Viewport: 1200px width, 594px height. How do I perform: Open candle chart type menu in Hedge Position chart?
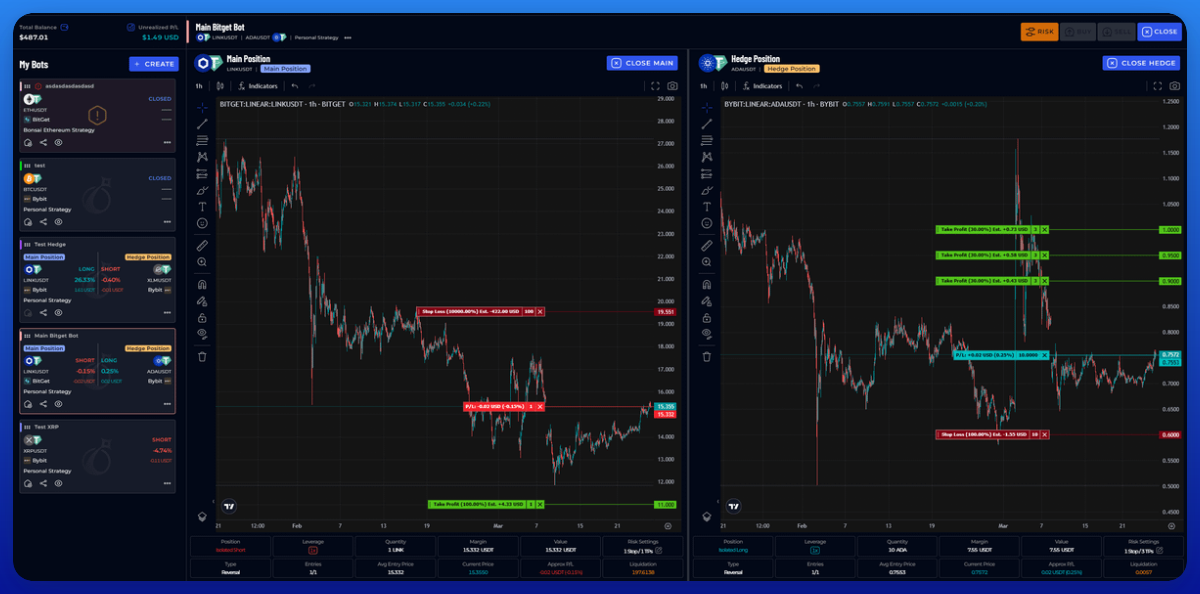pos(725,86)
